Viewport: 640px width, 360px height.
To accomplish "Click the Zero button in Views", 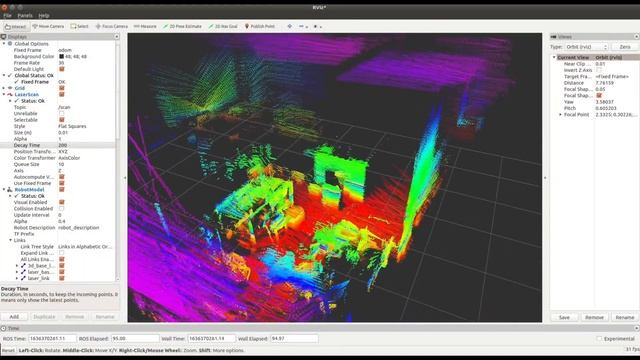I will tap(625, 47).
